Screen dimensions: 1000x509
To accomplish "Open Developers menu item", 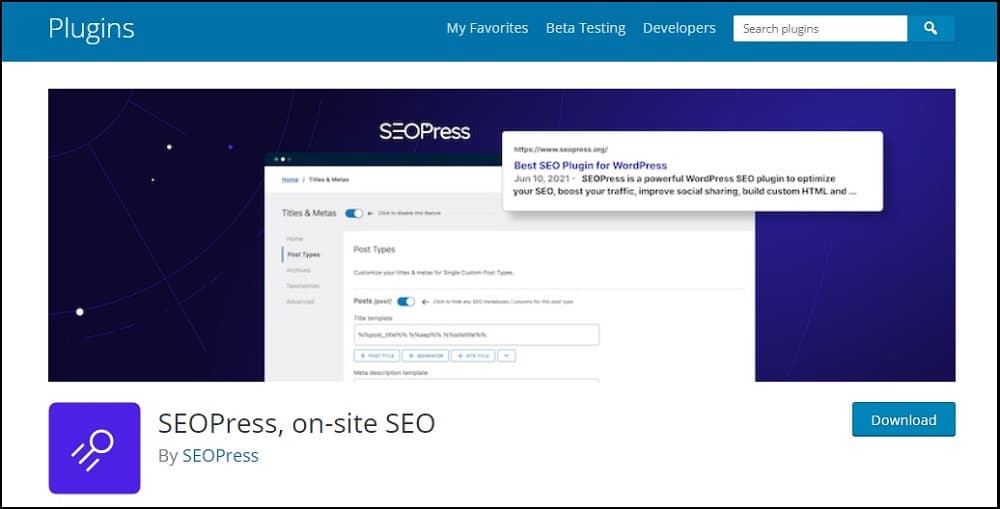I will [x=679, y=28].
